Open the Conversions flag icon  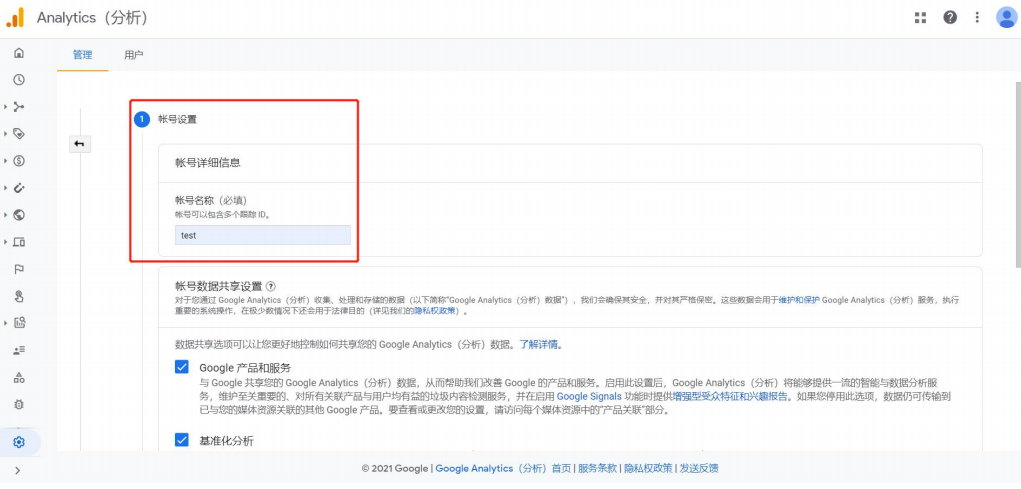(19, 269)
